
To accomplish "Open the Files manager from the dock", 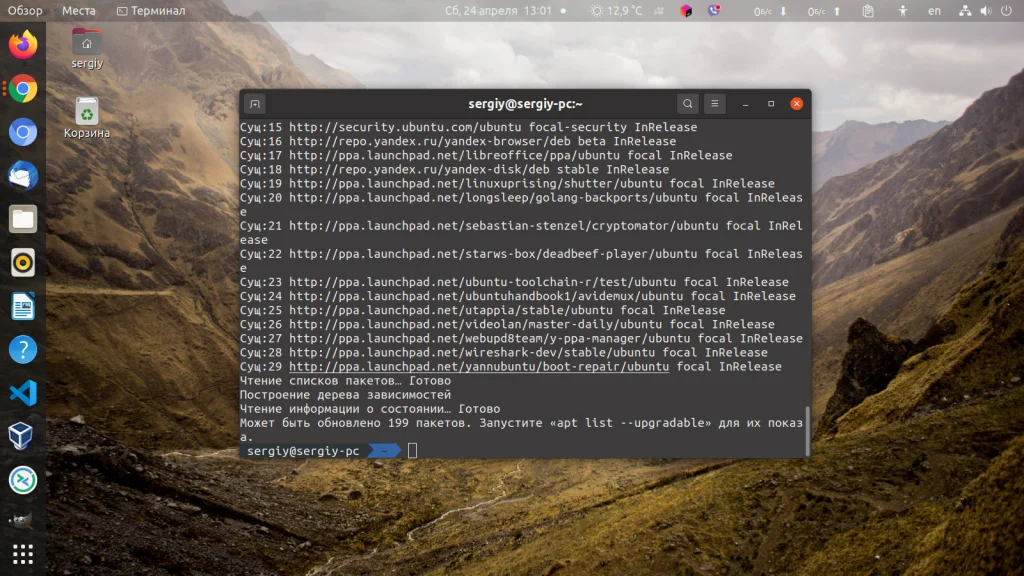I will coord(22,218).
